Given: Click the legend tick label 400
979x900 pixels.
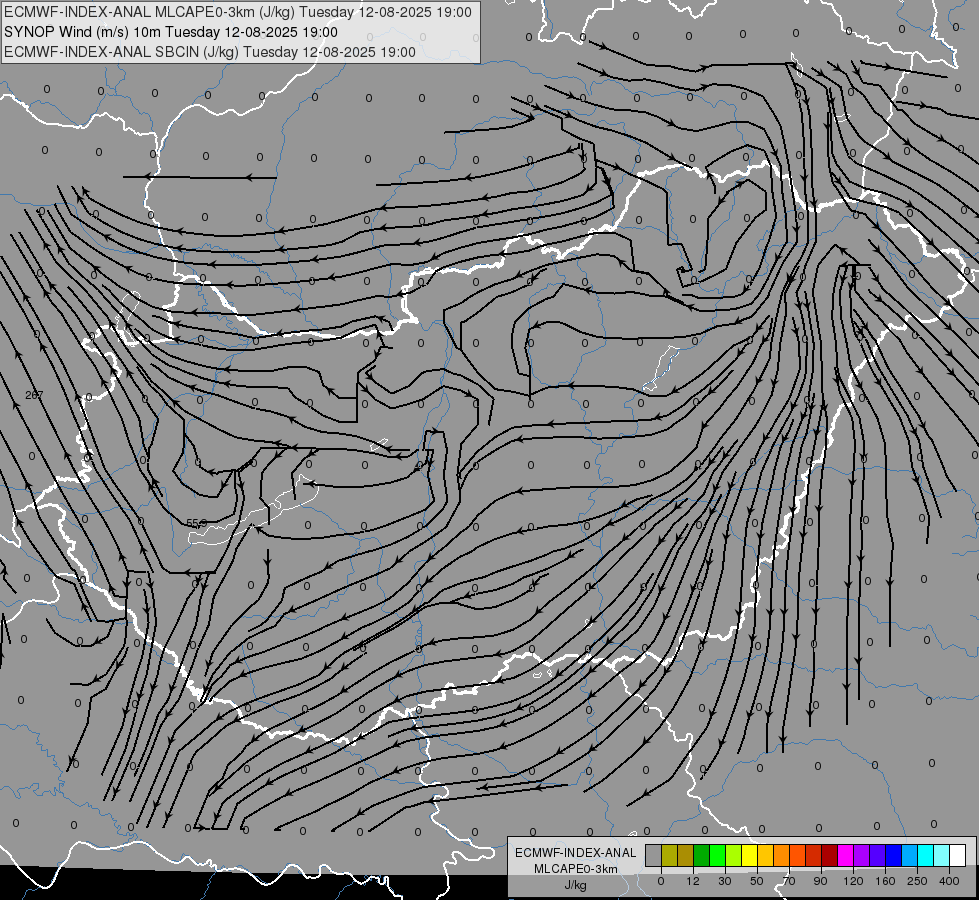Looking at the screenshot, I should (949, 881).
